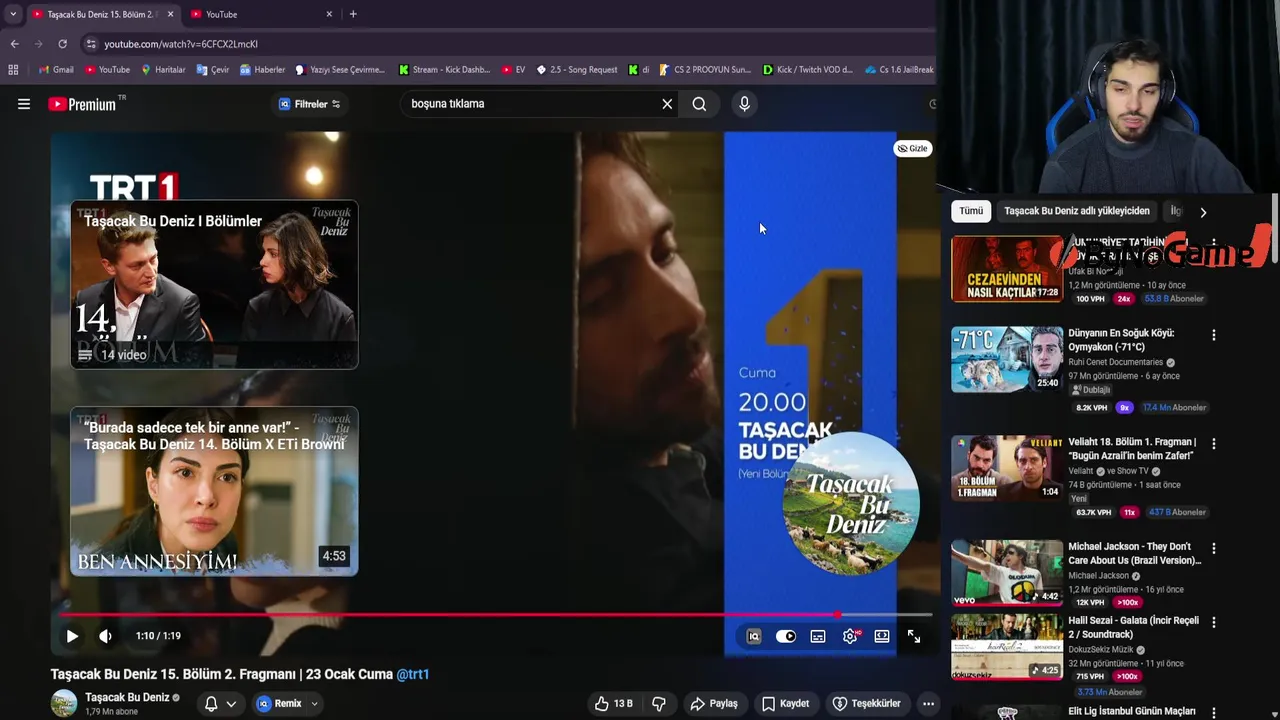This screenshot has height=720, width=1280.
Task: Mute the video using the volume icon
Action: coord(106,636)
